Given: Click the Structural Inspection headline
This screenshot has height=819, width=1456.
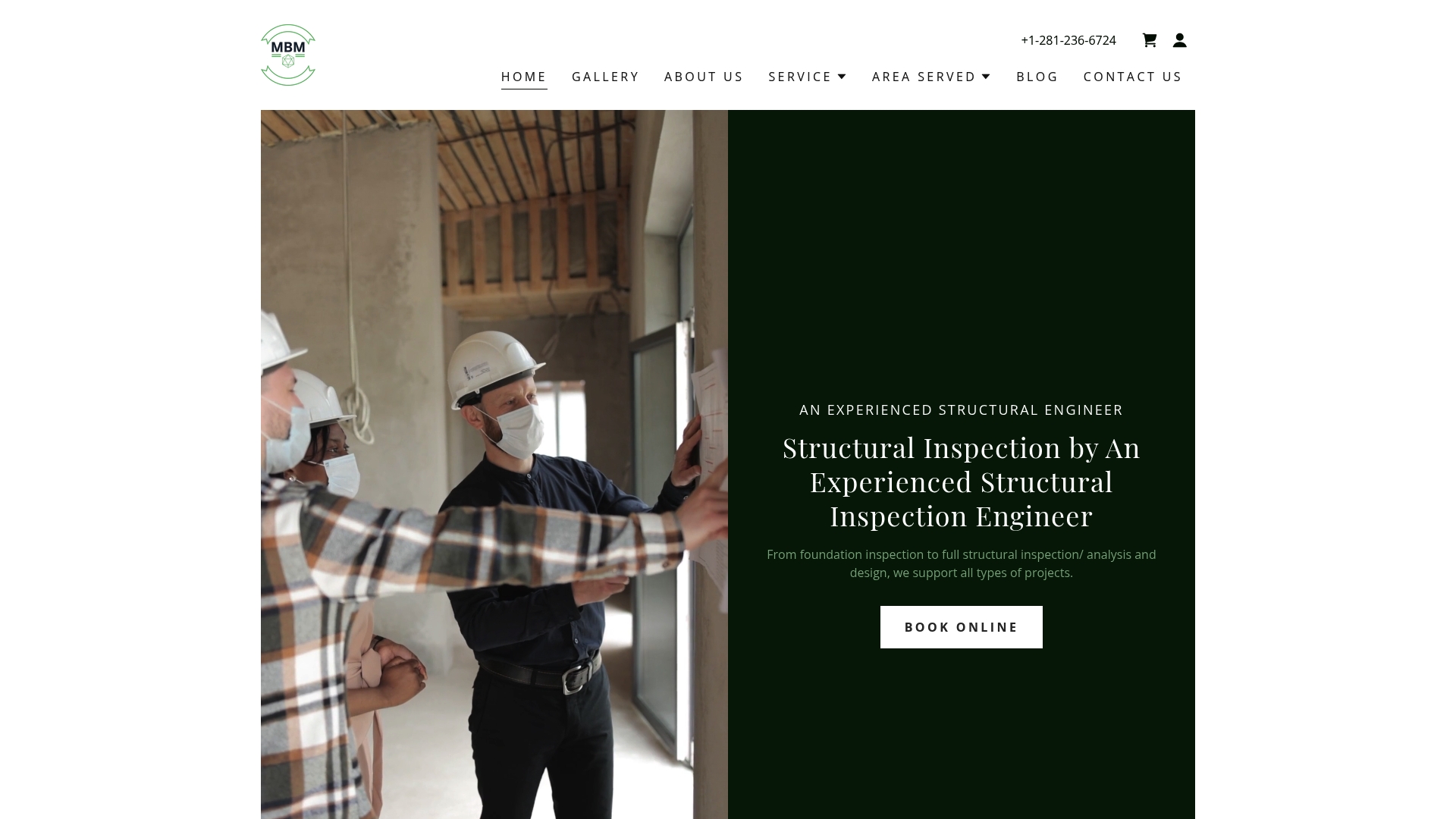Looking at the screenshot, I should point(962,482).
